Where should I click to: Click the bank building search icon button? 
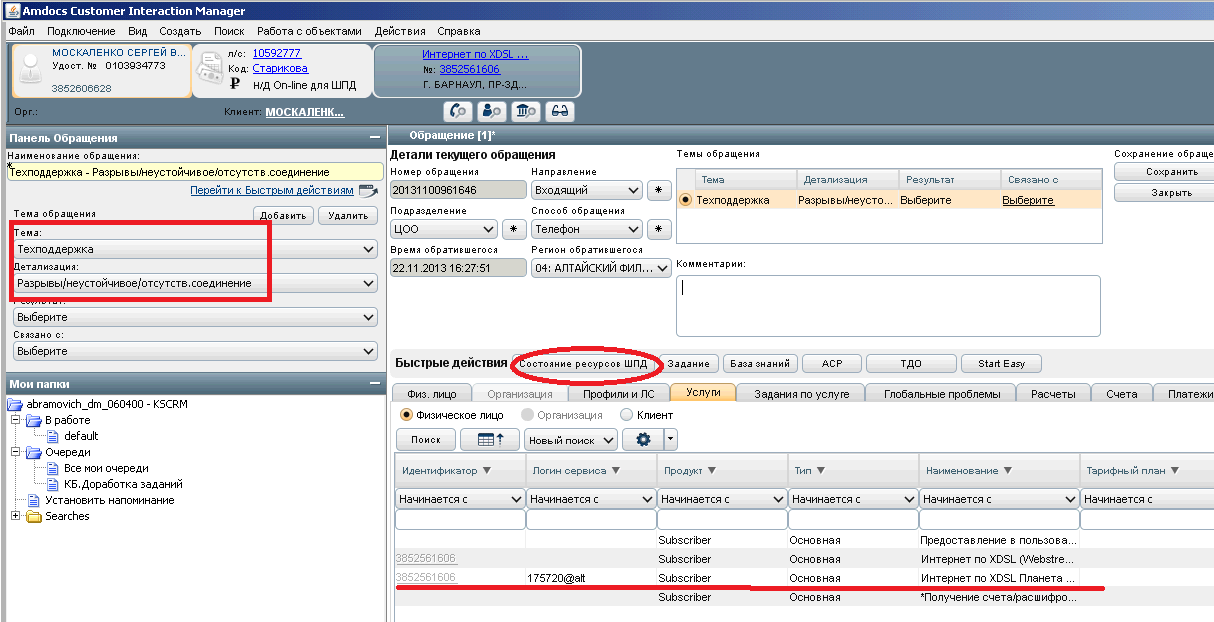pyautogui.click(x=525, y=111)
